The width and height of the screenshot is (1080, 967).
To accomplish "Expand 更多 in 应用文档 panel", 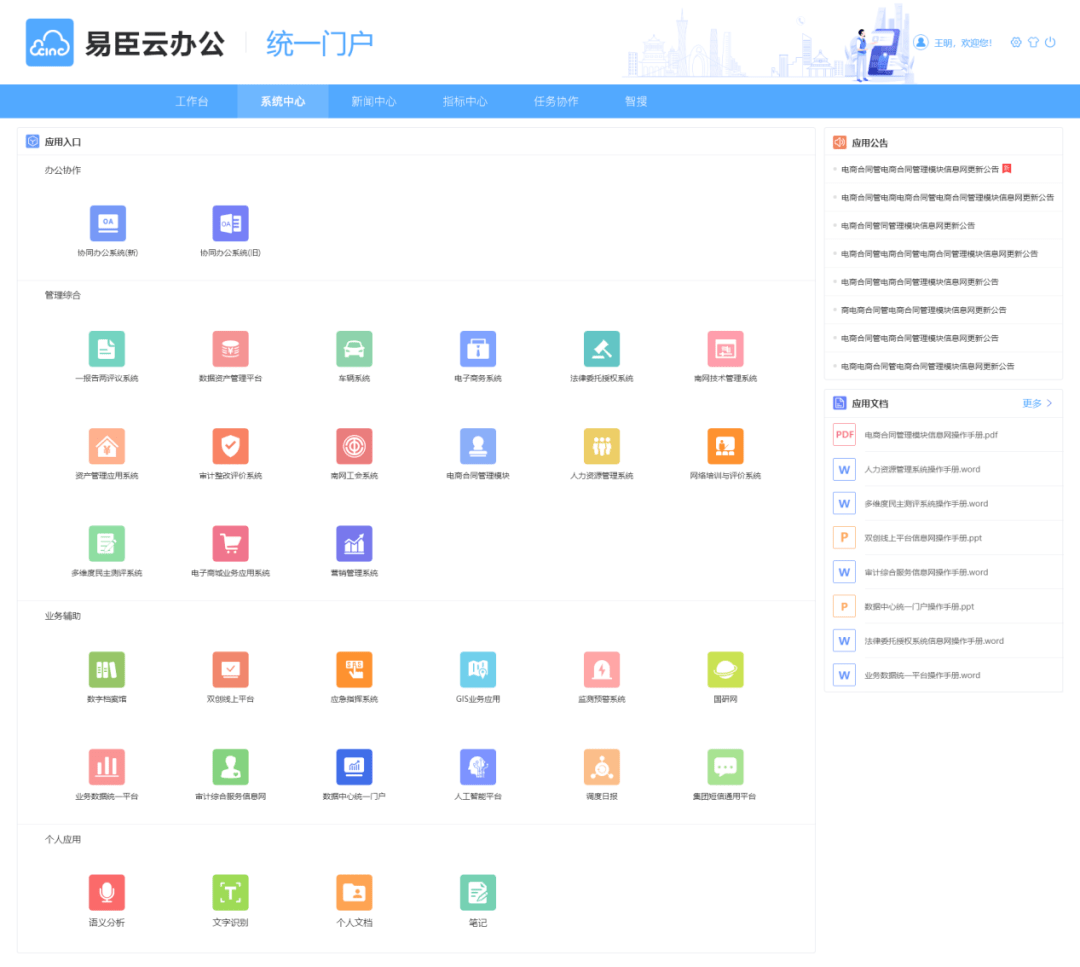I will (1037, 404).
